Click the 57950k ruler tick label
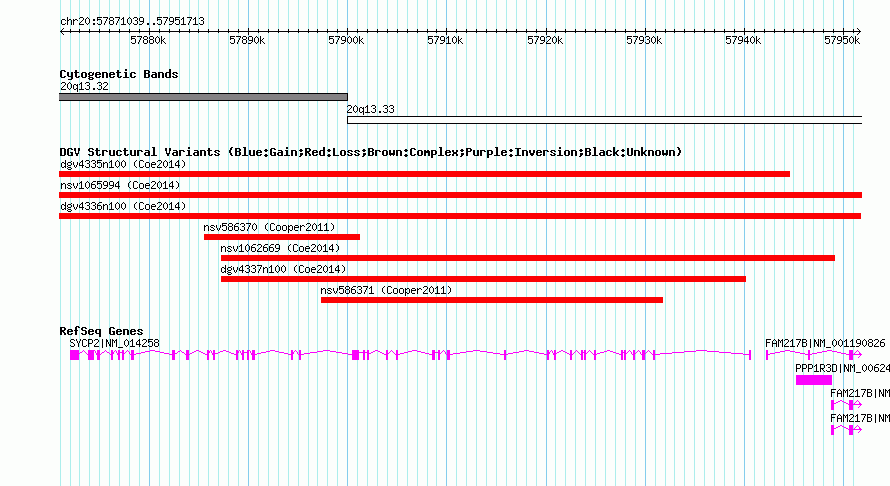This screenshot has height=486, width=890. pos(842,40)
